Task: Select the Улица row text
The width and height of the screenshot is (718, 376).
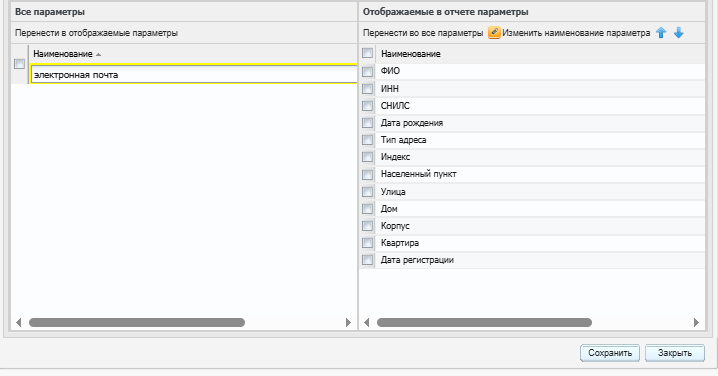Action: [393, 192]
